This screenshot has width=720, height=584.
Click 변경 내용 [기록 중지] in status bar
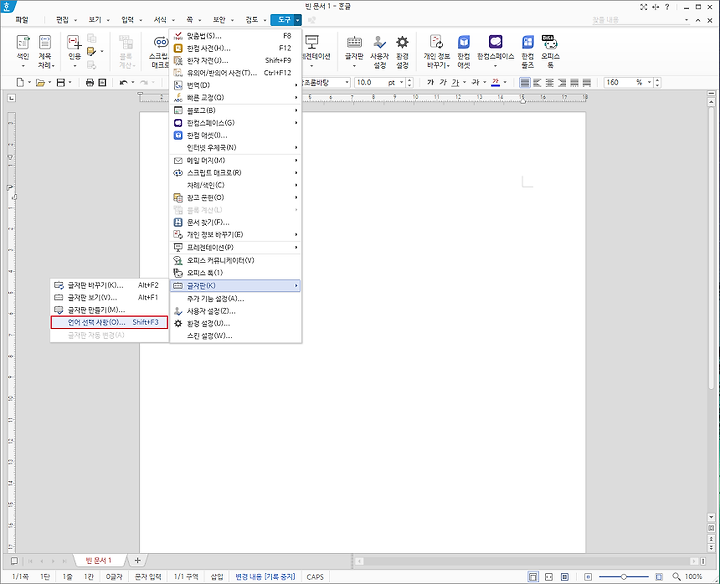265,577
